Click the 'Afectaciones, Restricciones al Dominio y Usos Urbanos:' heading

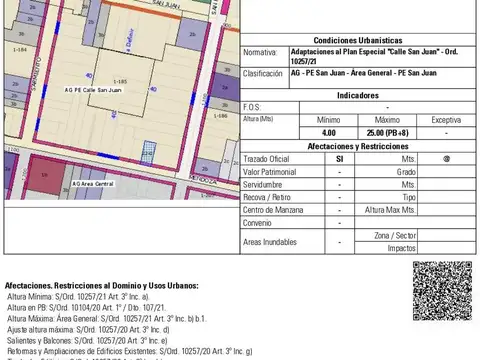tap(102, 286)
